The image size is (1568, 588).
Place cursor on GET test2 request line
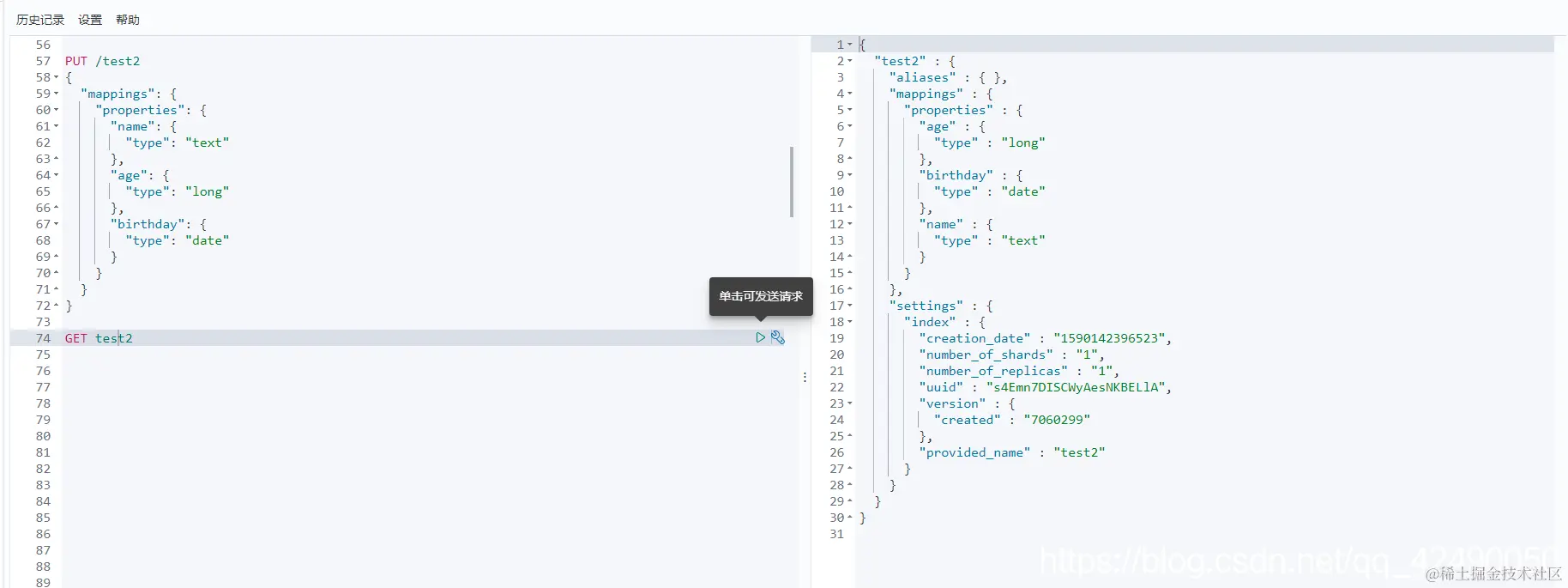99,338
